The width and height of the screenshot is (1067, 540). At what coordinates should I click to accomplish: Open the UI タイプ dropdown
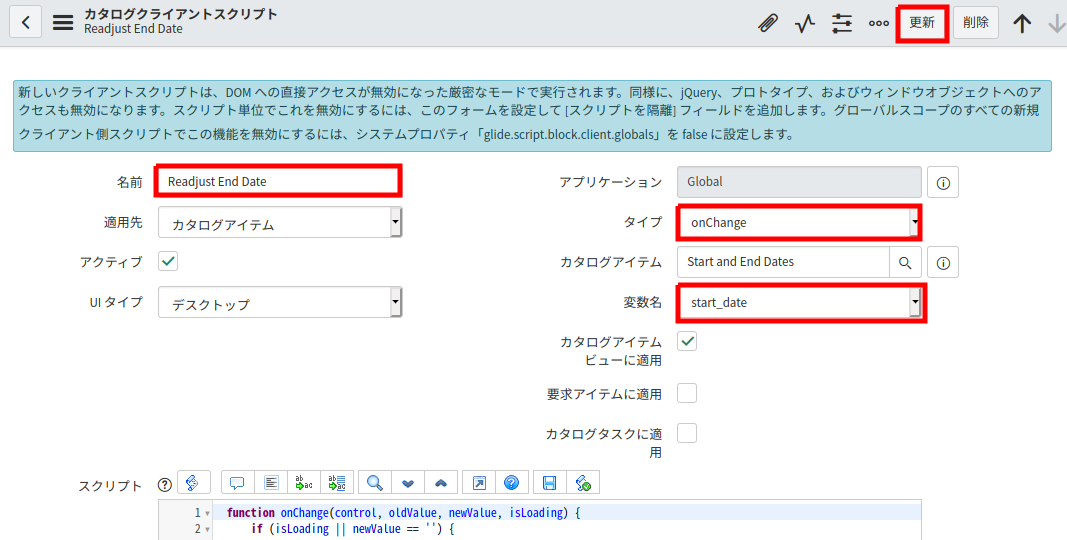pyautogui.click(x=280, y=303)
